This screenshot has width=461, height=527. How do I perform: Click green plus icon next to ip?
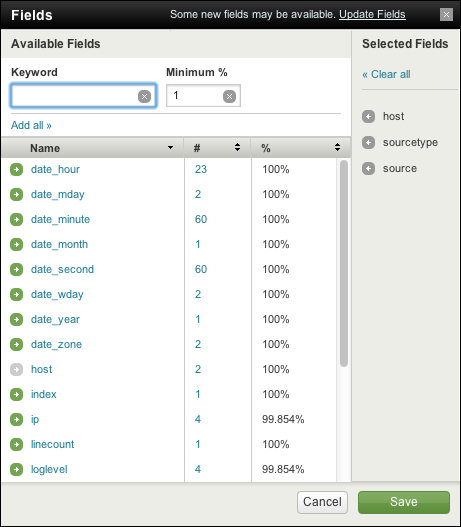click(x=16, y=419)
